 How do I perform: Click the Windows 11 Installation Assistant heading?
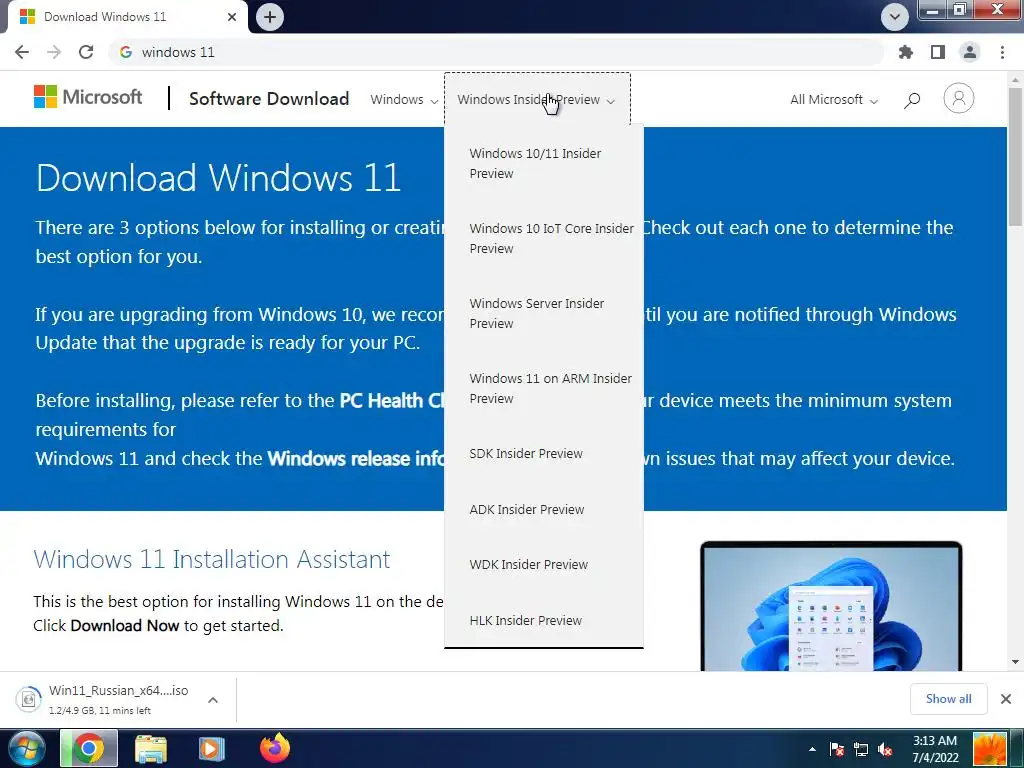(212, 560)
